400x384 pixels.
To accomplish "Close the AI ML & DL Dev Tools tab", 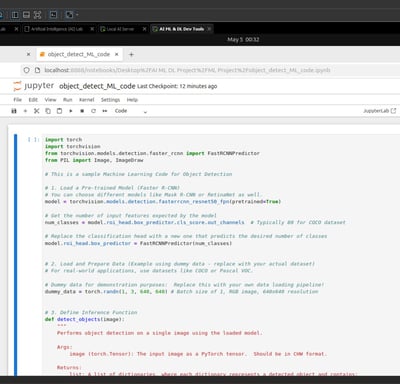I will point(209,29).
